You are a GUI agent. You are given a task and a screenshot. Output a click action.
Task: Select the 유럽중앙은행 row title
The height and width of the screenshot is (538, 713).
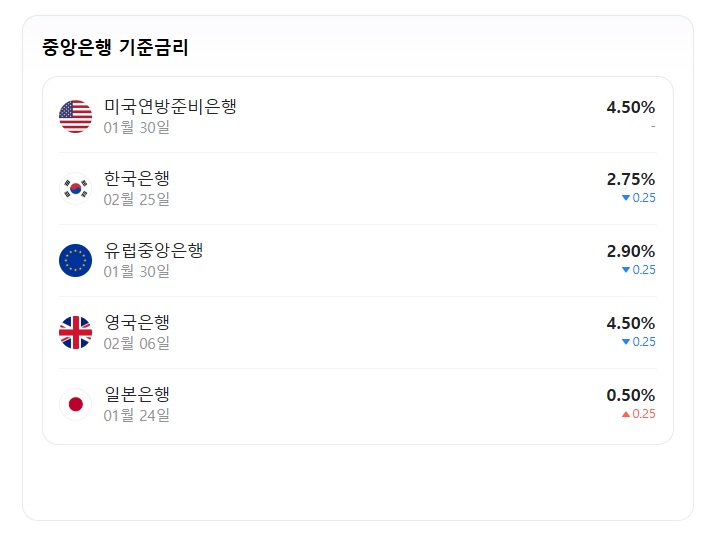(154, 250)
